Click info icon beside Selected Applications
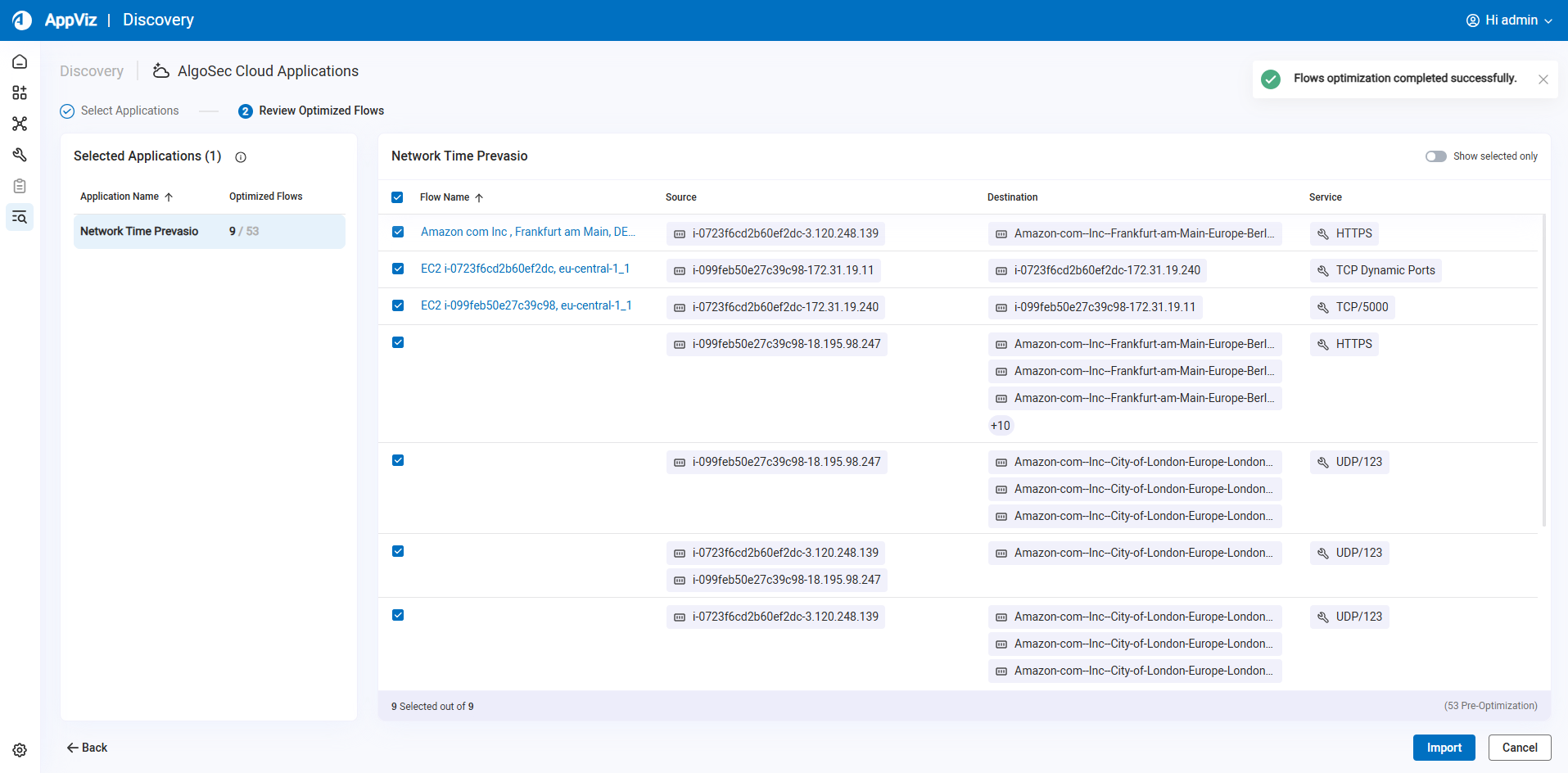1568x773 pixels. [x=241, y=157]
